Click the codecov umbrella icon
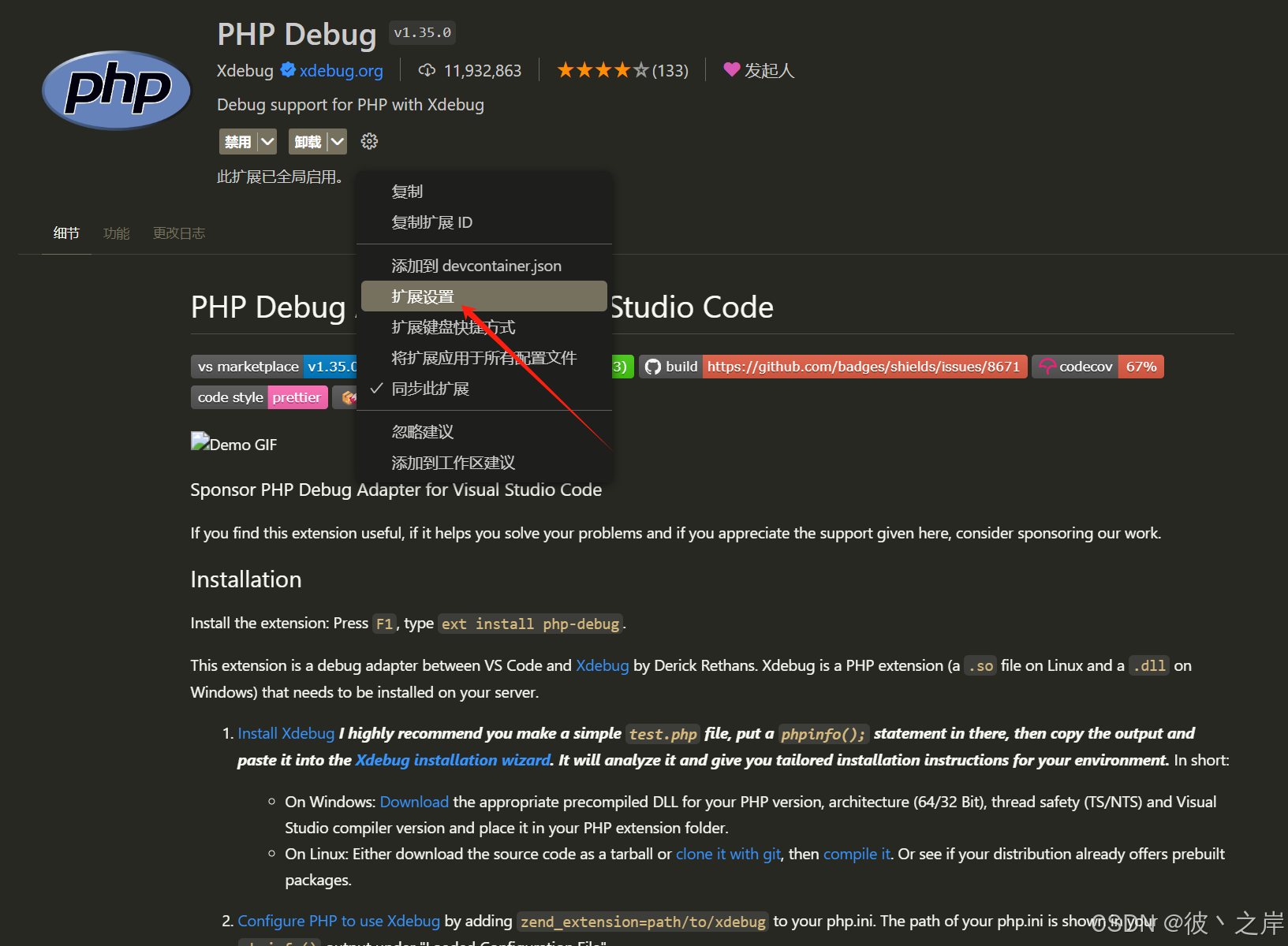 (x=1047, y=366)
